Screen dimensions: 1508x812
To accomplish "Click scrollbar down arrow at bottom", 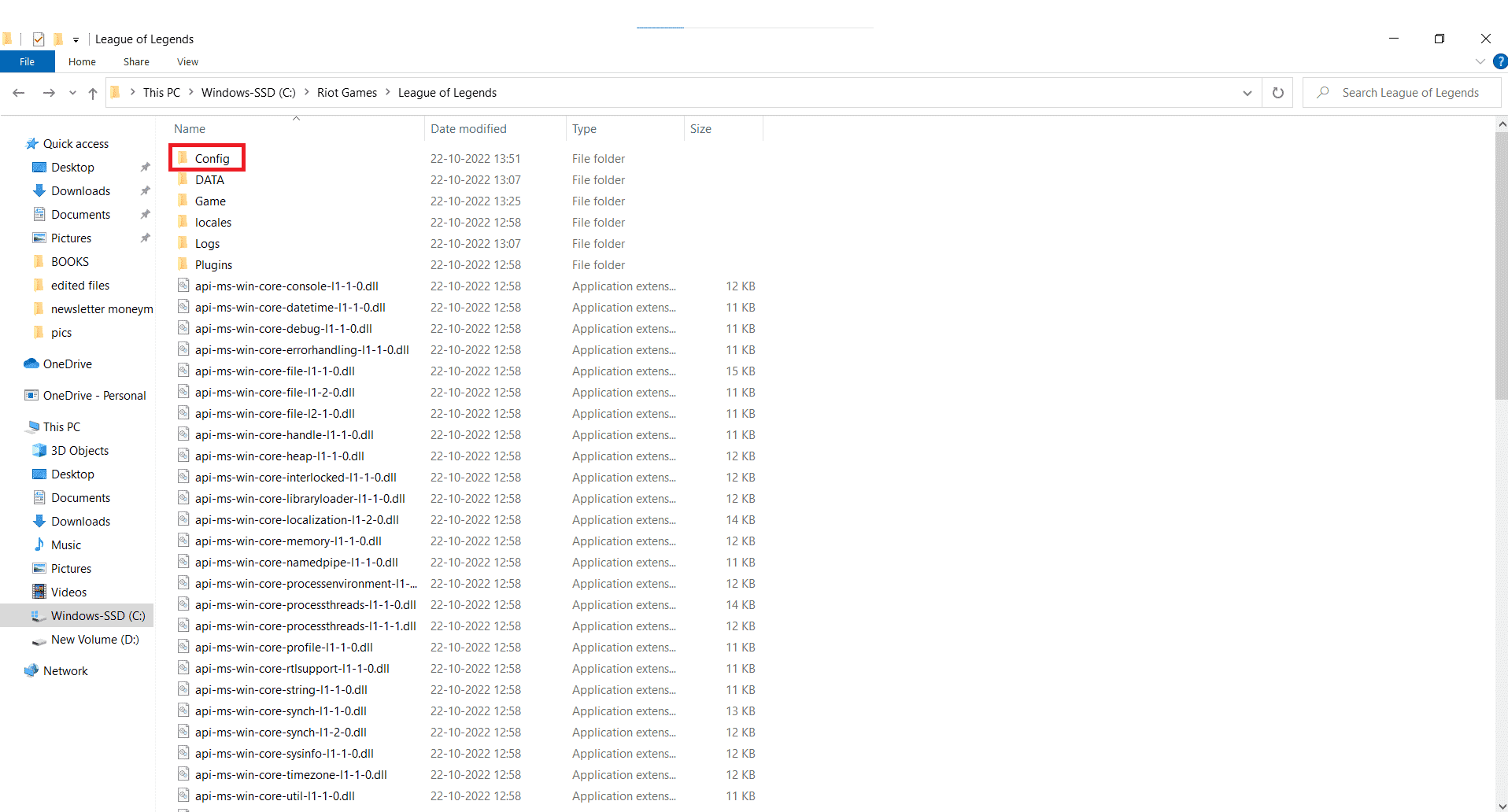I will pos(1502,805).
